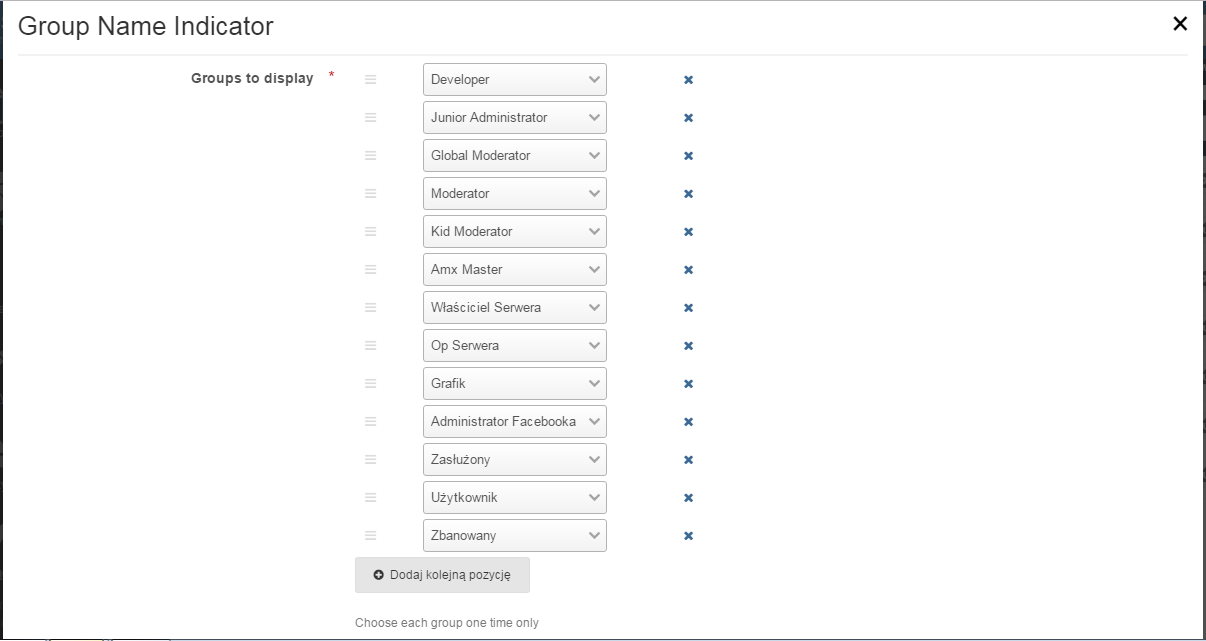Image resolution: width=1206 pixels, height=641 pixels.
Task: Delete the Junior Administrator entry
Action: (688, 118)
